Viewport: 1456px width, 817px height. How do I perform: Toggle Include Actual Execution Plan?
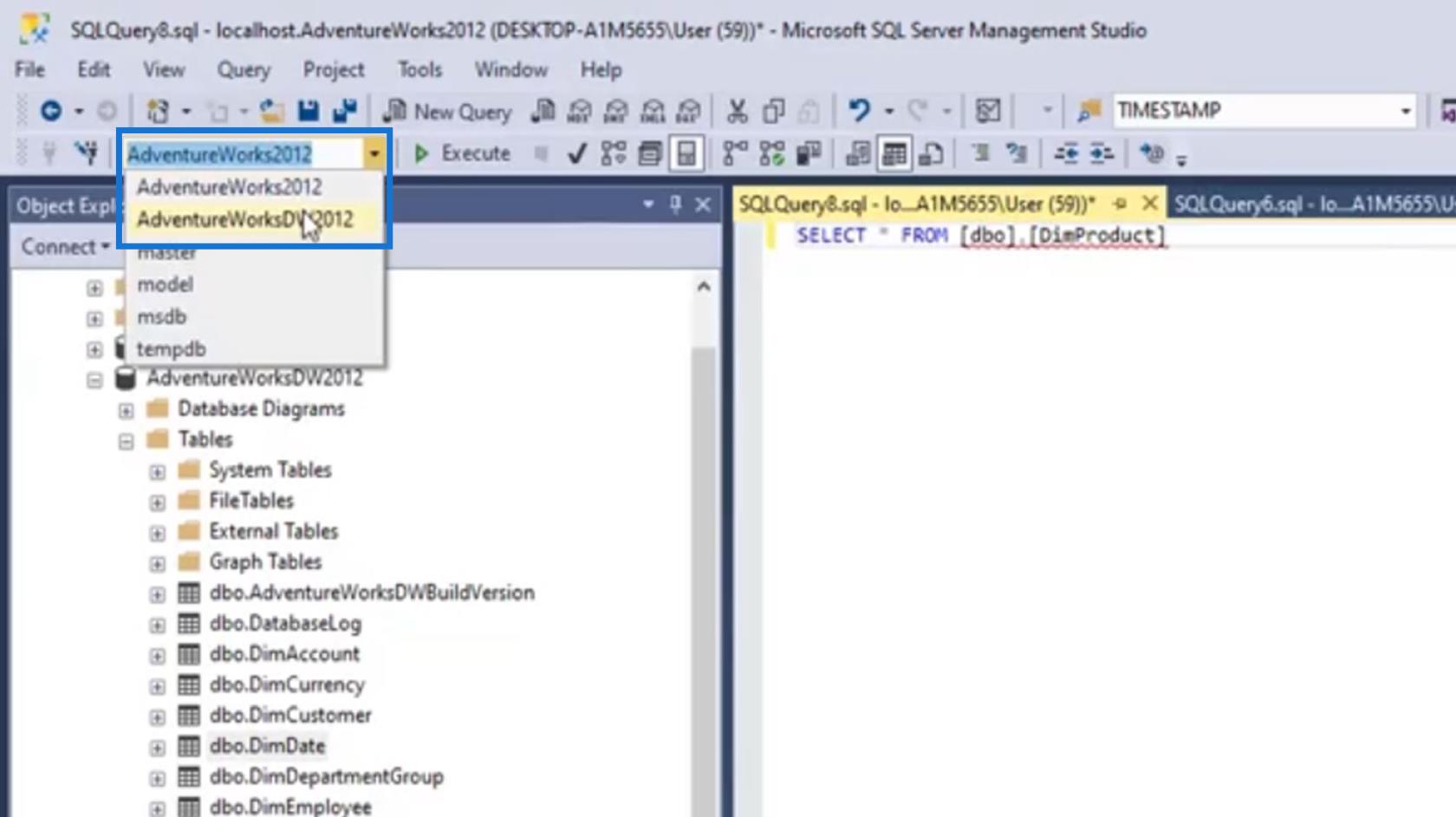click(x=735, y=154)
